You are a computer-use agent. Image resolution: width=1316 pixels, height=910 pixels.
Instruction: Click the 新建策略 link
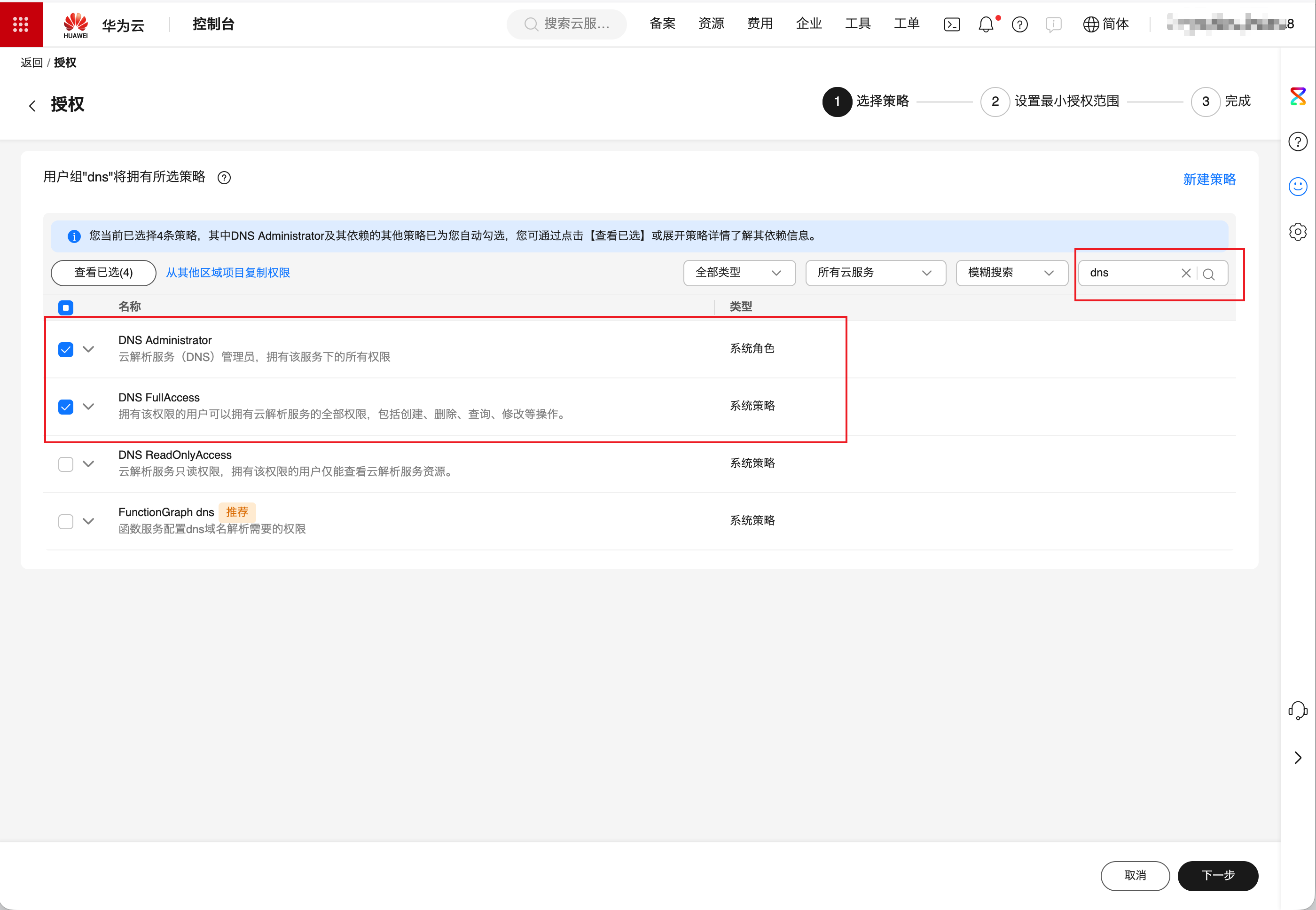pos(1209,180)
